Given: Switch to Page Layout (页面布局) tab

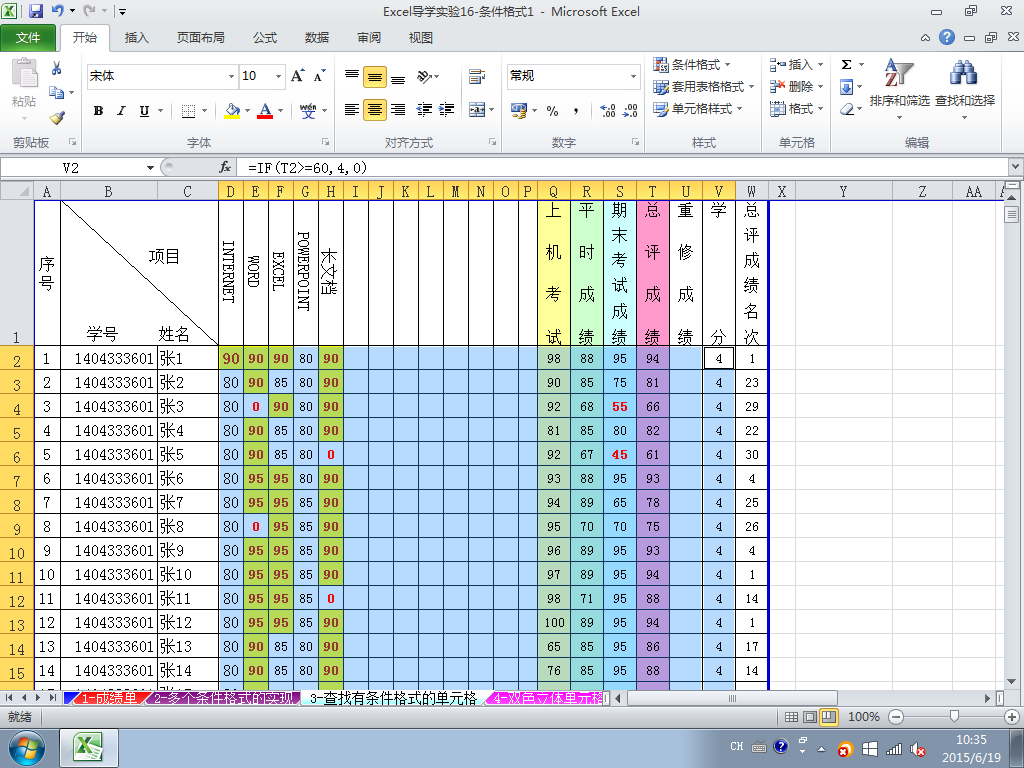Looking at the screenshot, I should (200, 38).
